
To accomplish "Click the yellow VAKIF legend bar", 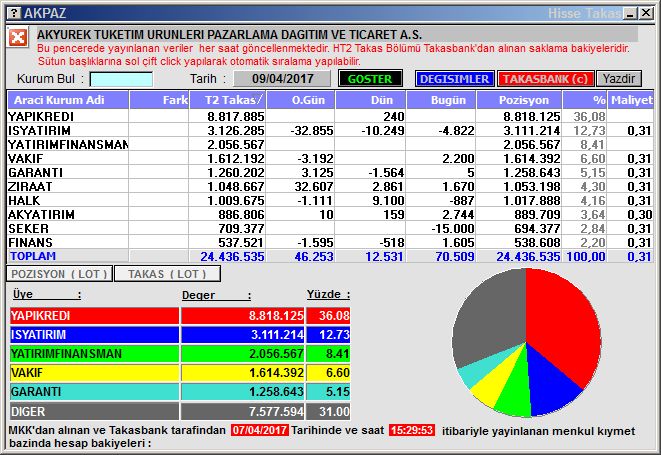I will click(94, 373).
